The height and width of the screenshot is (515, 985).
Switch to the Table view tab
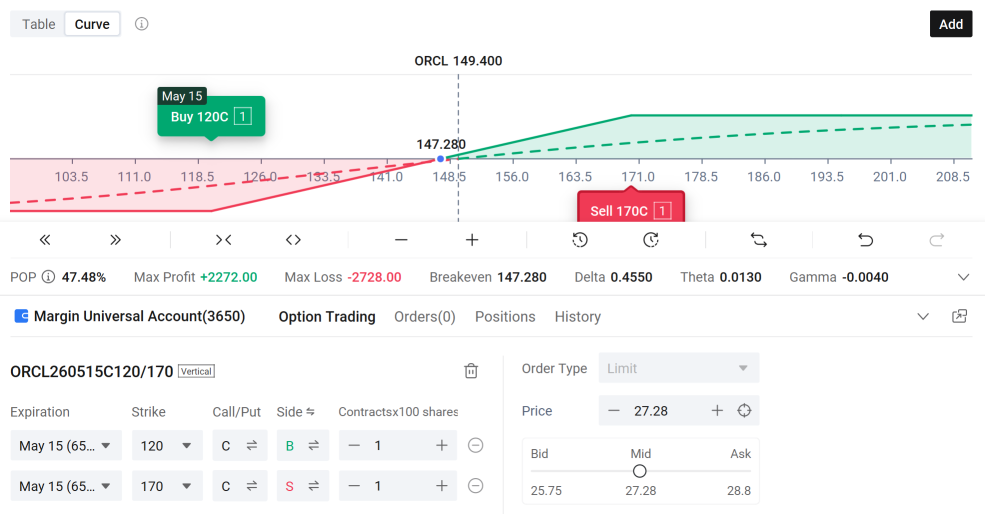(x=38, y=24)
